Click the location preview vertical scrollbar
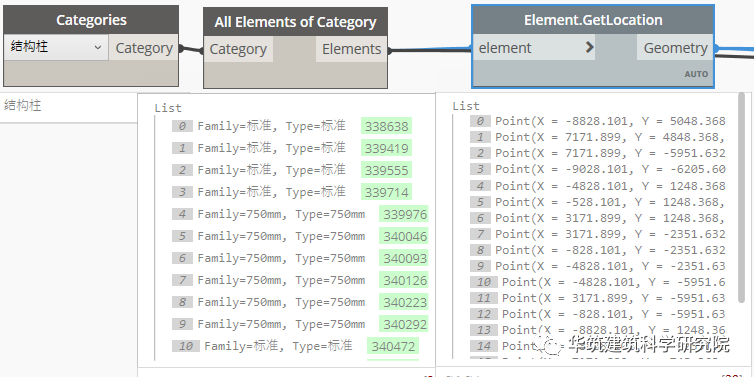The width and height of the screenshot is (754, 377). pyautogui.click(x=741, y=198)
